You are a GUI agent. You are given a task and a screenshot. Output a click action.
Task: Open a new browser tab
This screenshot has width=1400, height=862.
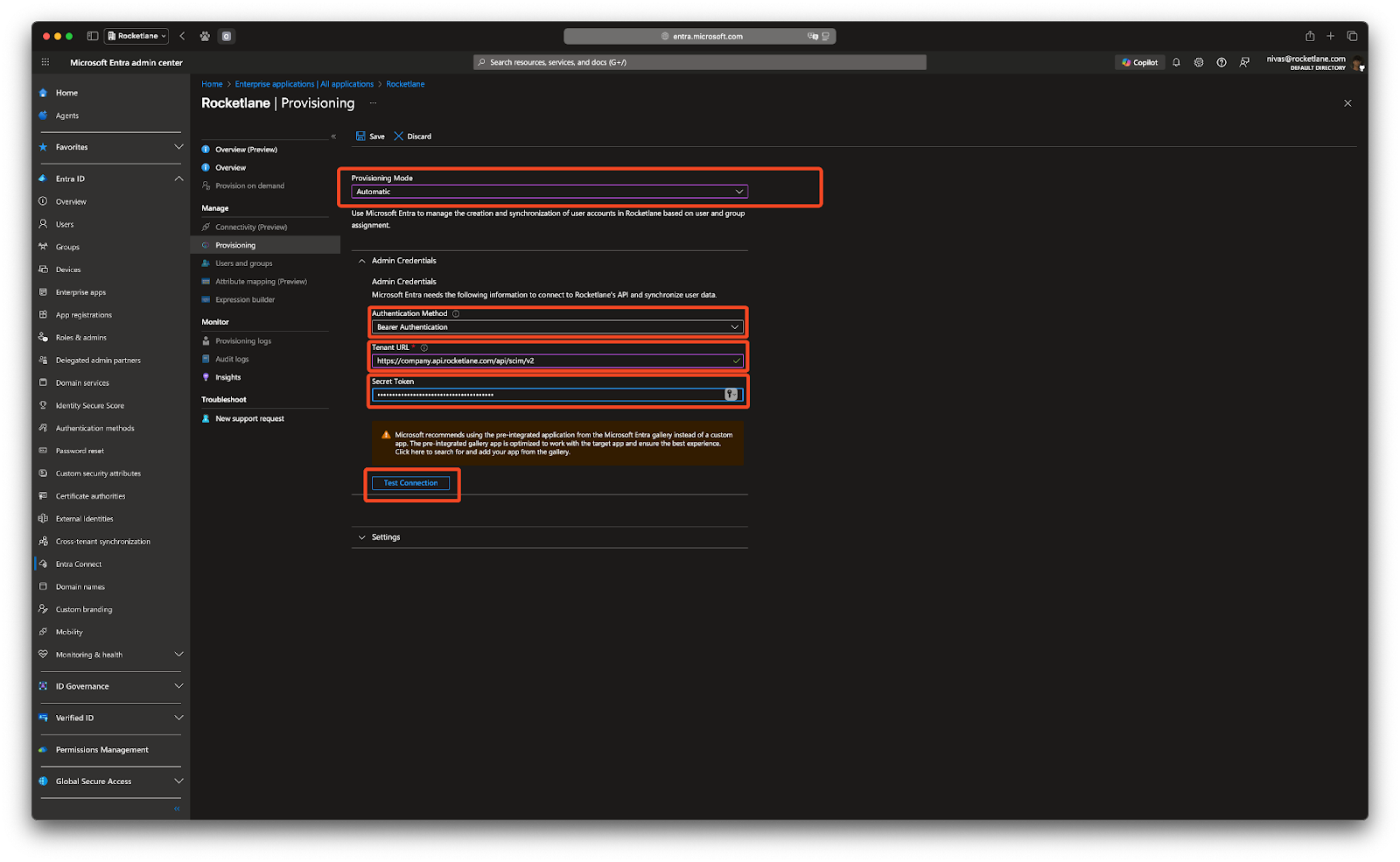coord(1331,36)
